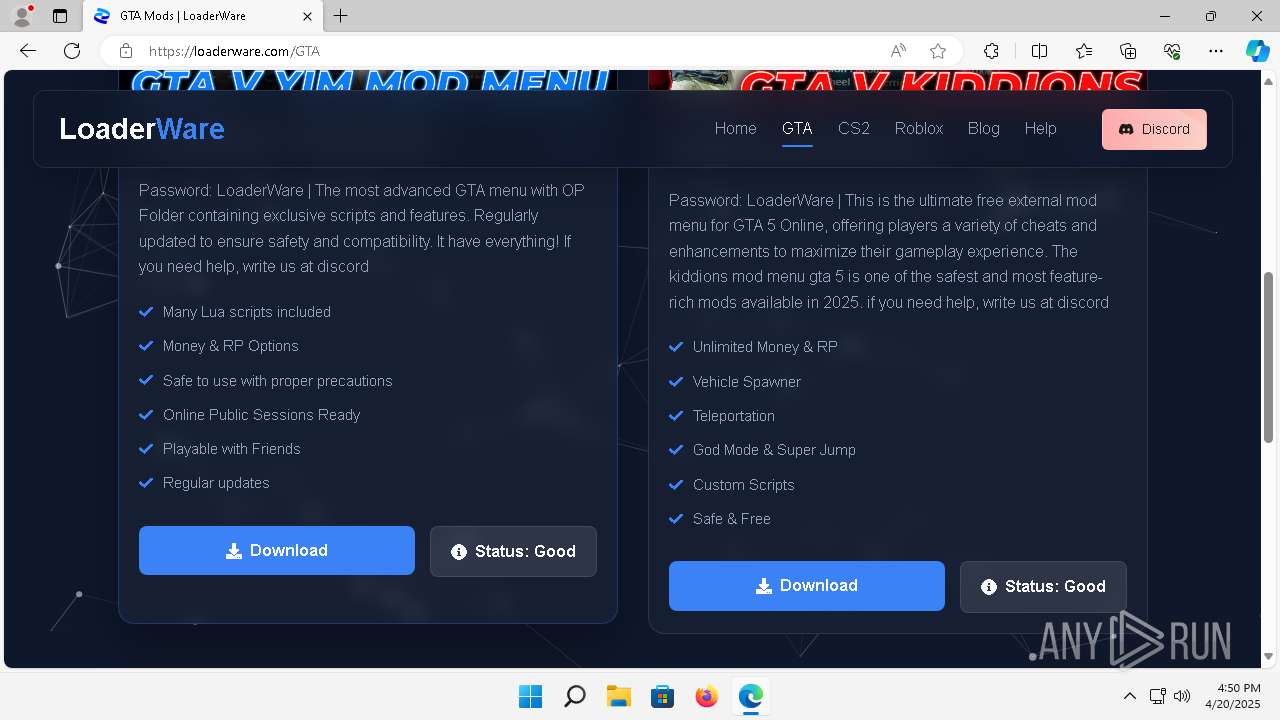View site information lock icon
The image size is (1280, 720).
(x=125, y=51)
